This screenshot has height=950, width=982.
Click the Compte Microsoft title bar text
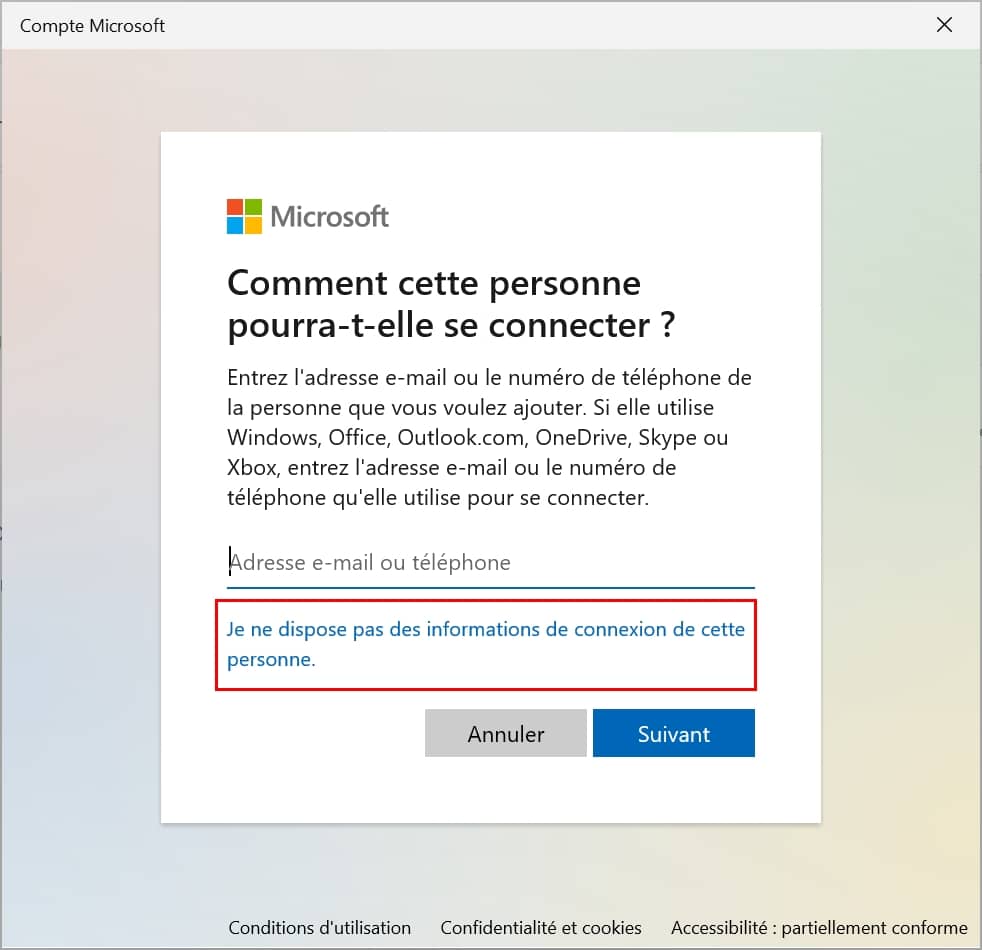coord(92,25)
